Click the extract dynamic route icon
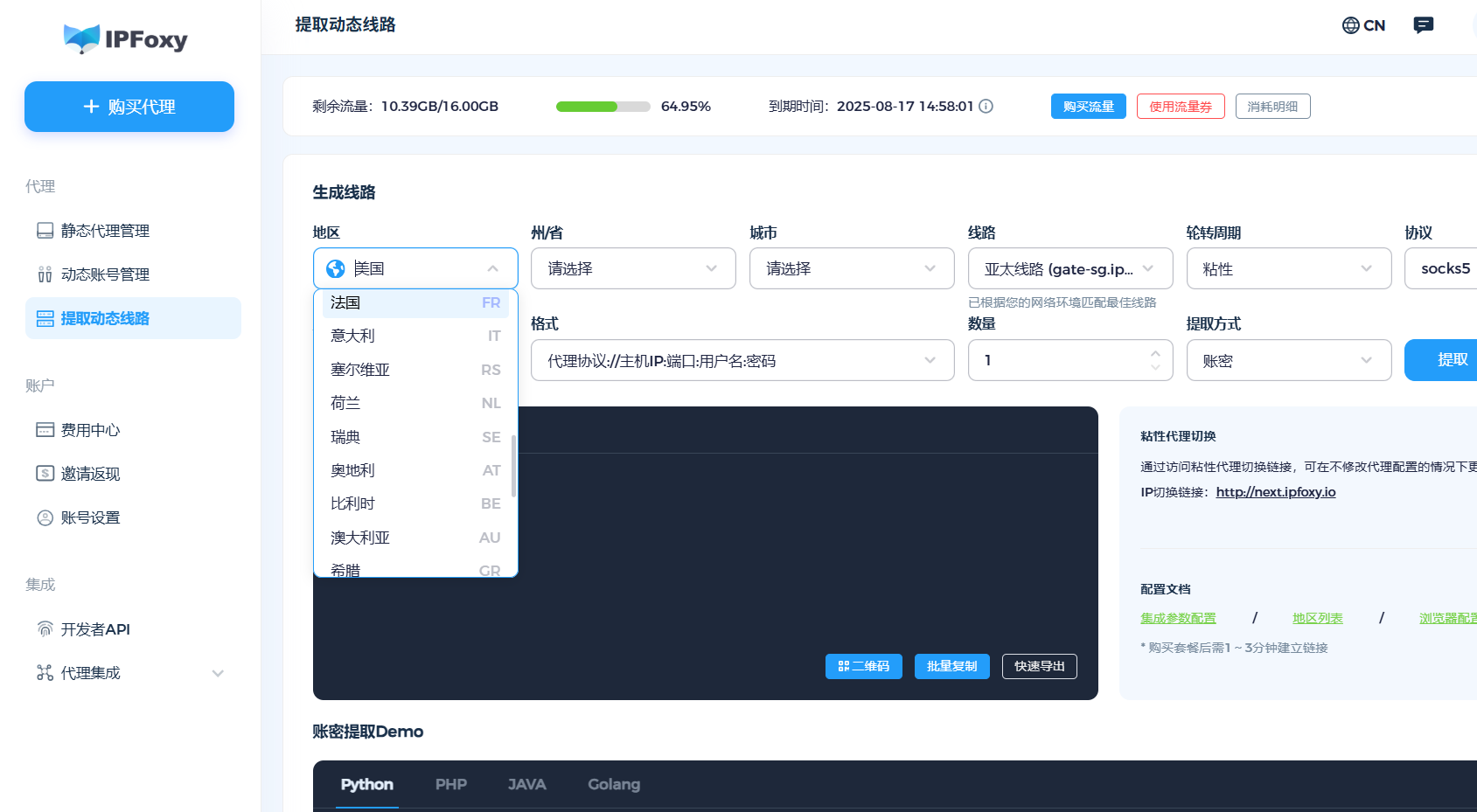Screen dimensions: 1477x812 45,318
